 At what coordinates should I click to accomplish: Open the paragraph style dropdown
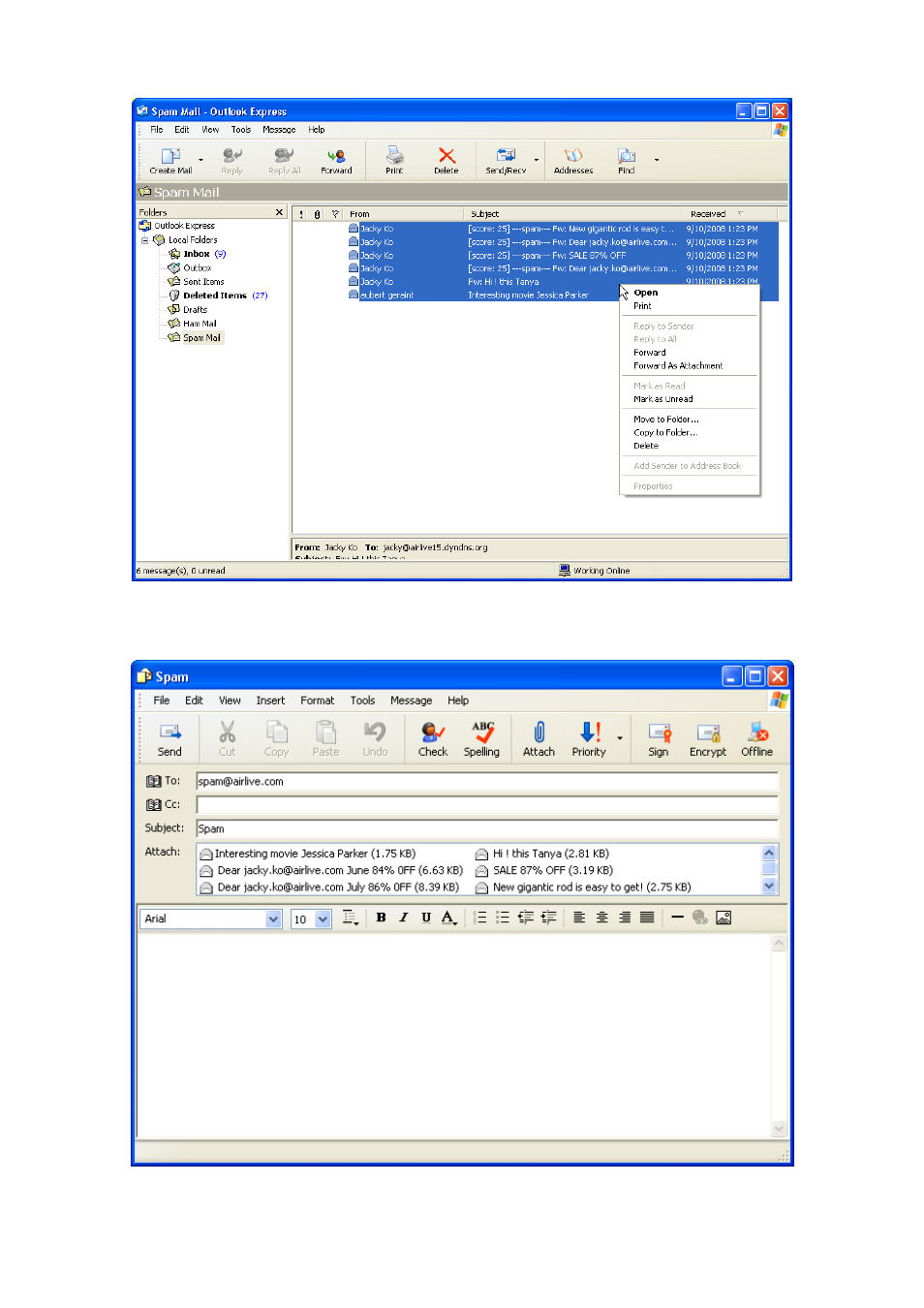[351, 918]
